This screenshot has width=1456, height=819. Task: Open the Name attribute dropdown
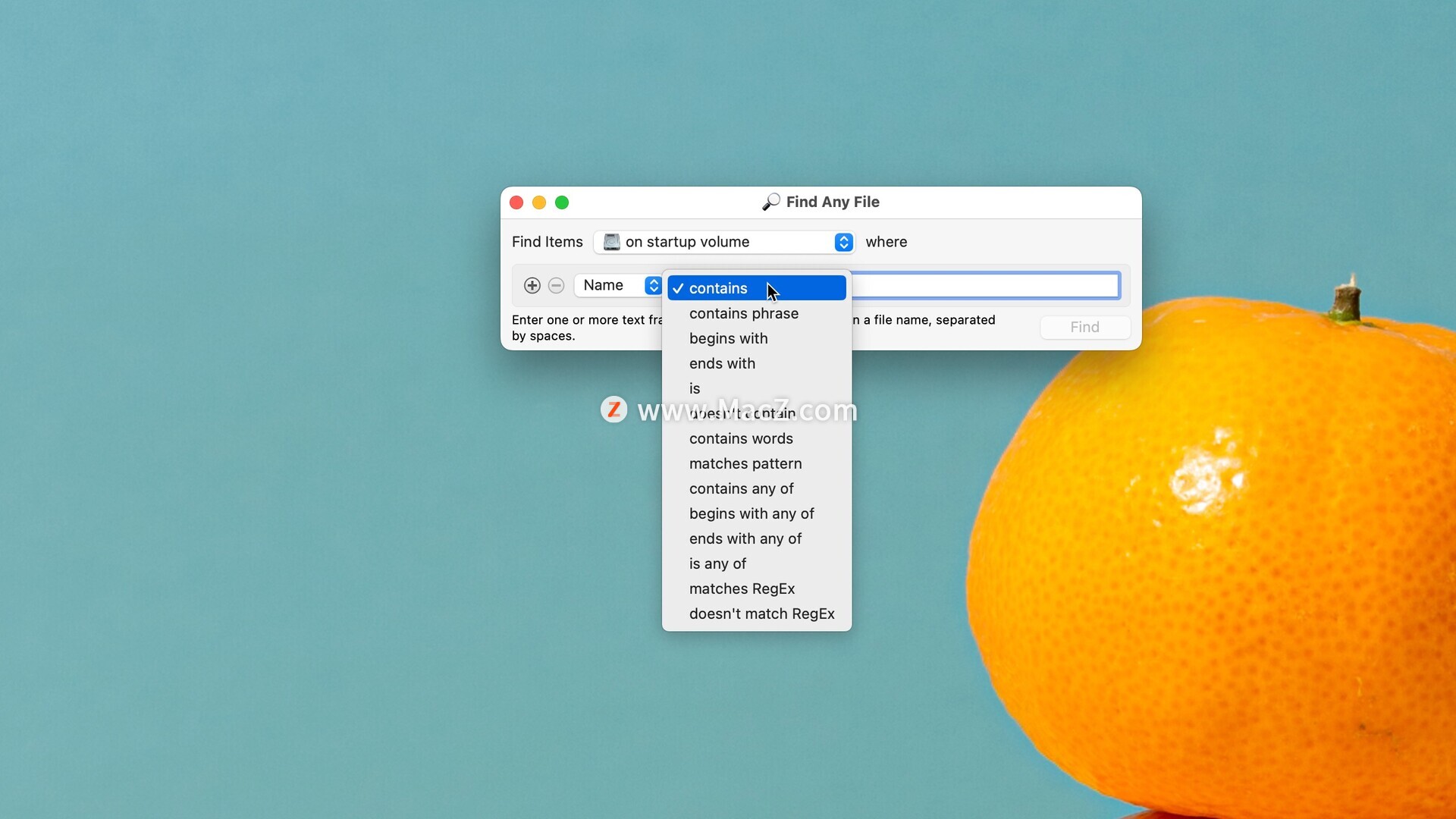[x=617, y=285]
